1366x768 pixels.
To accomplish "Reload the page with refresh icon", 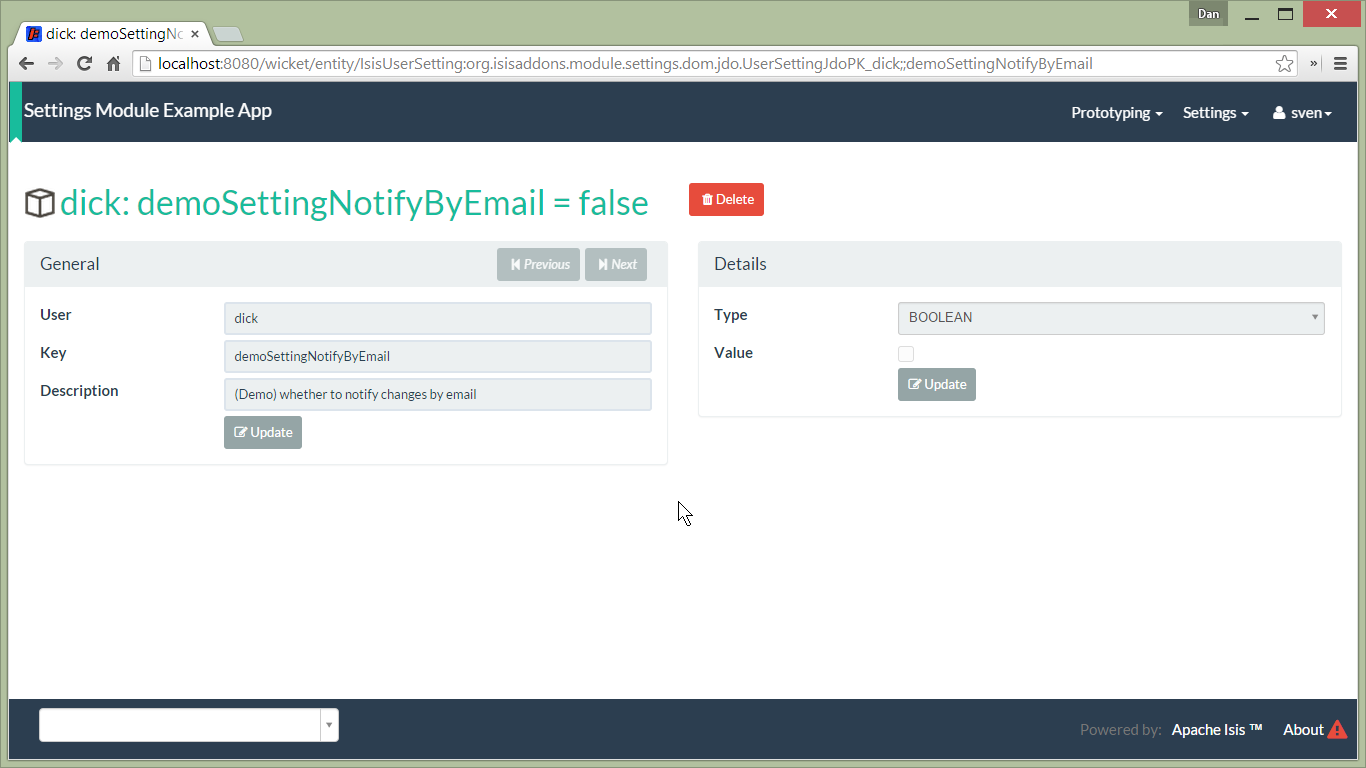I will pyautogui.click(x=85, y=63).
